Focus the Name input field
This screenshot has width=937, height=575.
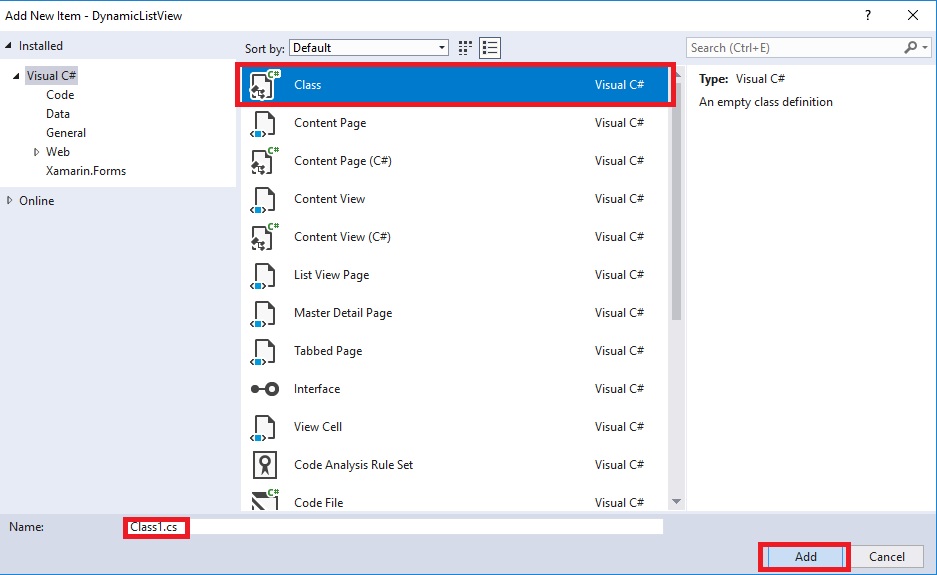pos(395,527)
